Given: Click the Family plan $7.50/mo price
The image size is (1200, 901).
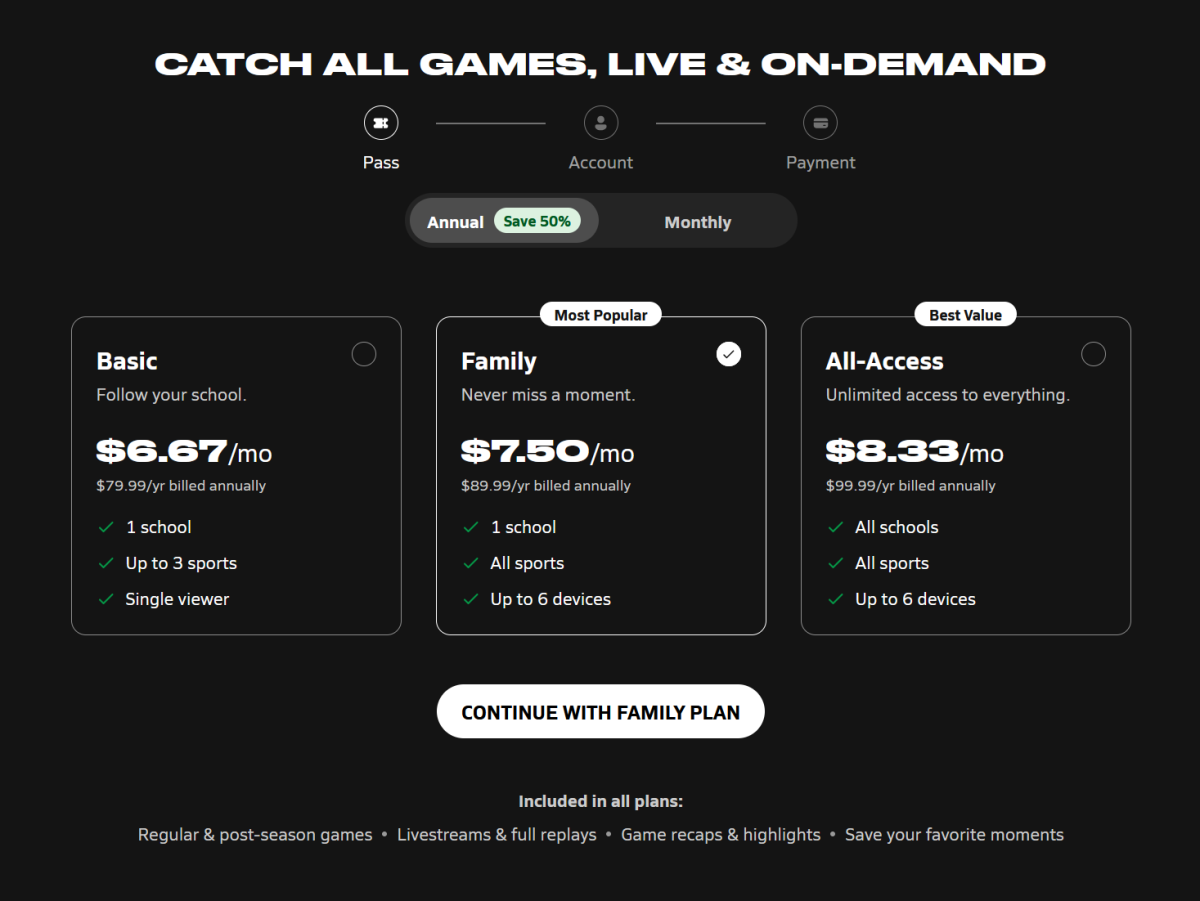Looking at the screenshot, I should (548, 452).
